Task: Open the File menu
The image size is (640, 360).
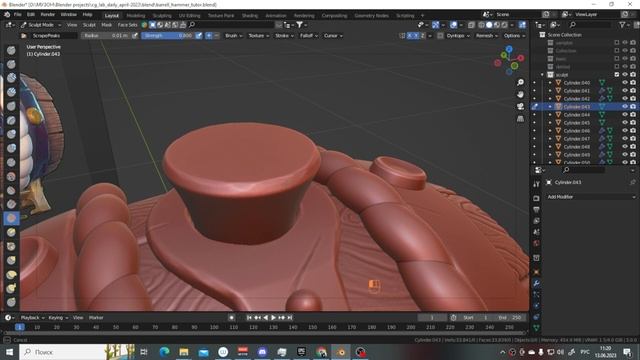Action: point(18,15)
